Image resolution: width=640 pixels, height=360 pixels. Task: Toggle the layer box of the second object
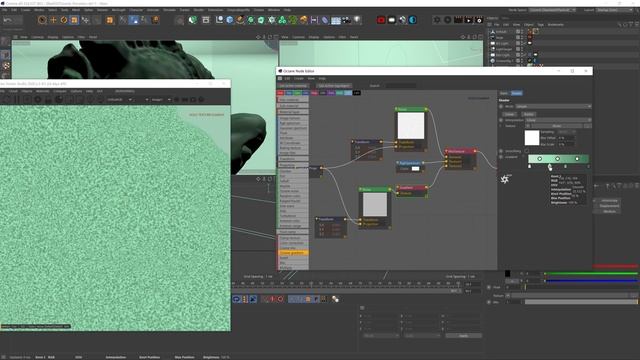(x=518, y=37)
